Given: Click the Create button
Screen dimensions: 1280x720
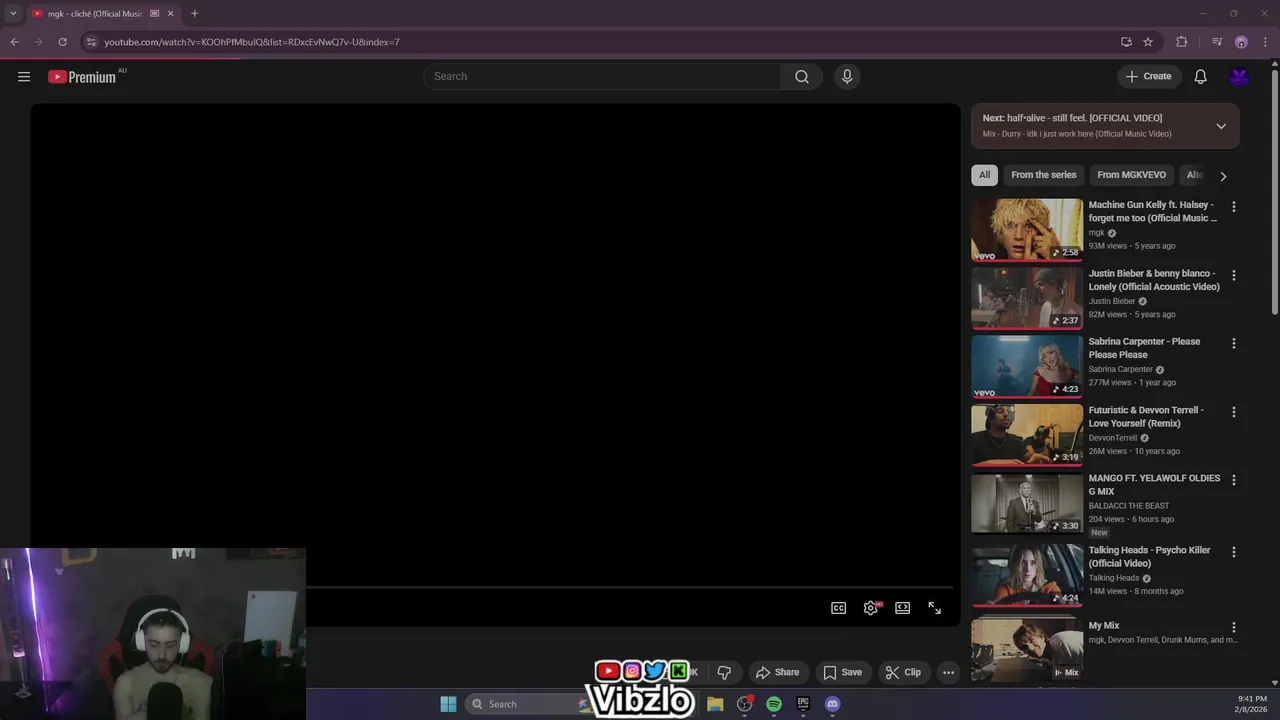Looking at the screenshot, I should click(1148, 77).
